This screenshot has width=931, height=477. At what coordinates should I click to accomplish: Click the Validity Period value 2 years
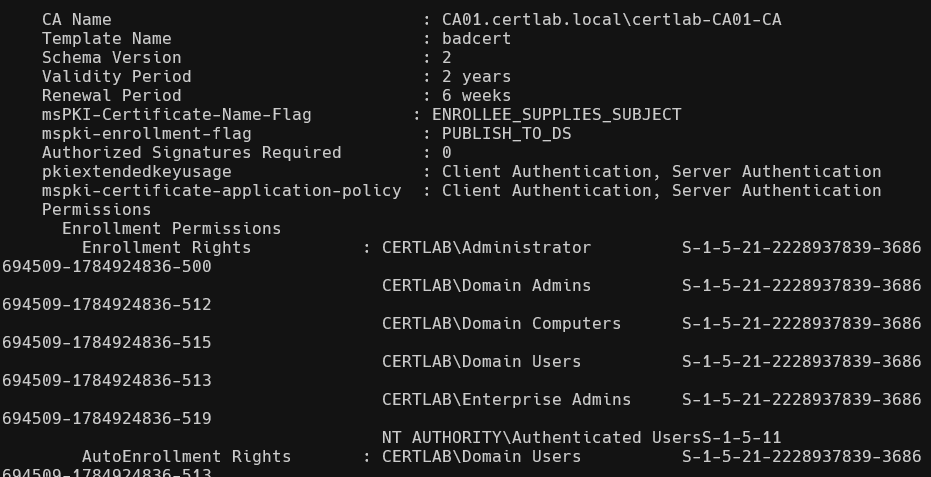[476, 76]
